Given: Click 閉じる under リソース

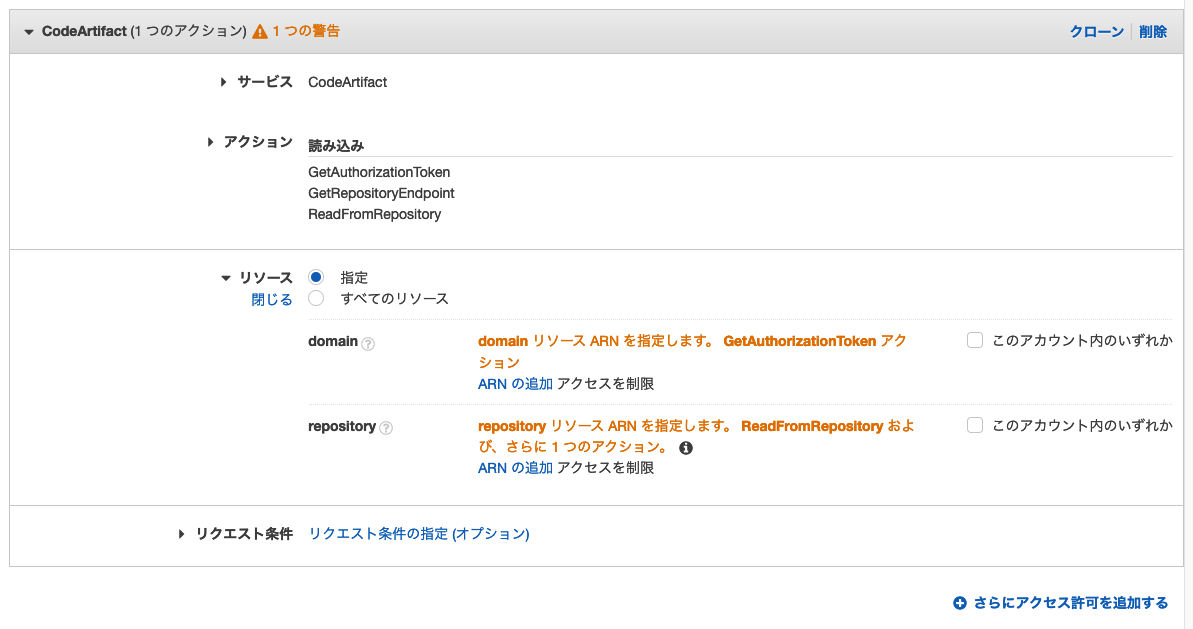Looking at the screenshot, I should 272,300.
